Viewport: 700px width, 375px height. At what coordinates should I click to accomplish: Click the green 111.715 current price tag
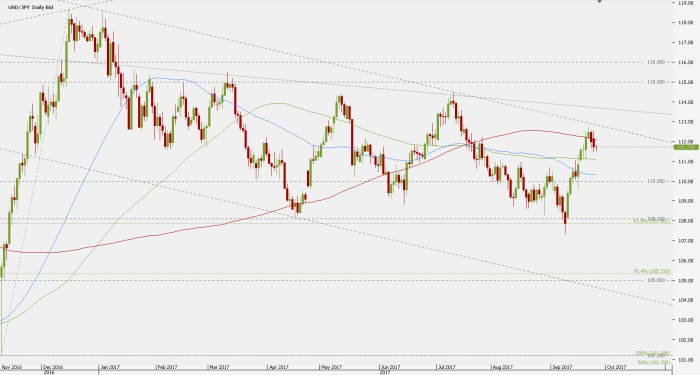click(686, 147)
